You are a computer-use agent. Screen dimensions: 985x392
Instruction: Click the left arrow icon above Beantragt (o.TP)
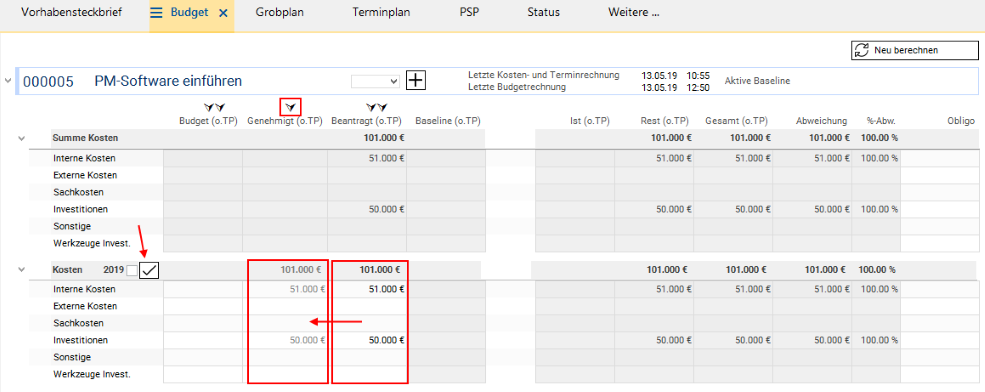[371, 108]
